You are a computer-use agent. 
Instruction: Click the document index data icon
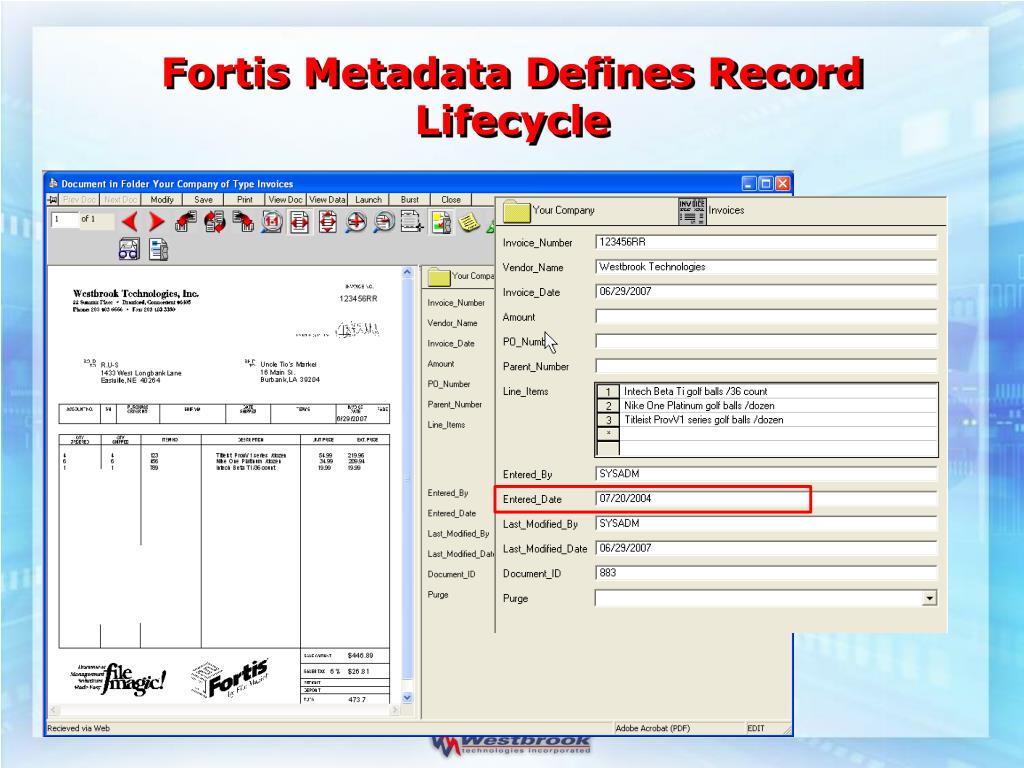(x=159, y=249)
